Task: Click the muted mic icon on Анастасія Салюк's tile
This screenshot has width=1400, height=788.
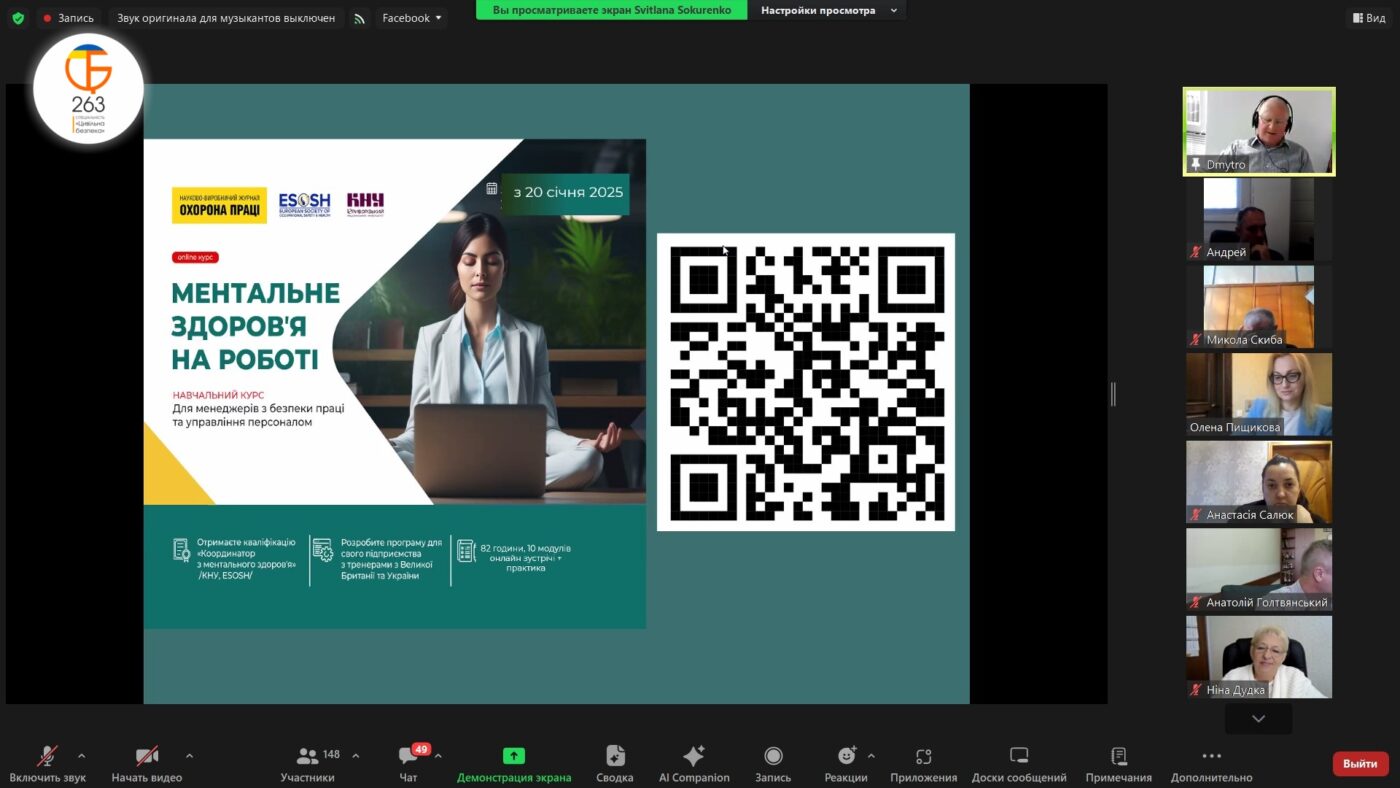Action: point(1195,515)
